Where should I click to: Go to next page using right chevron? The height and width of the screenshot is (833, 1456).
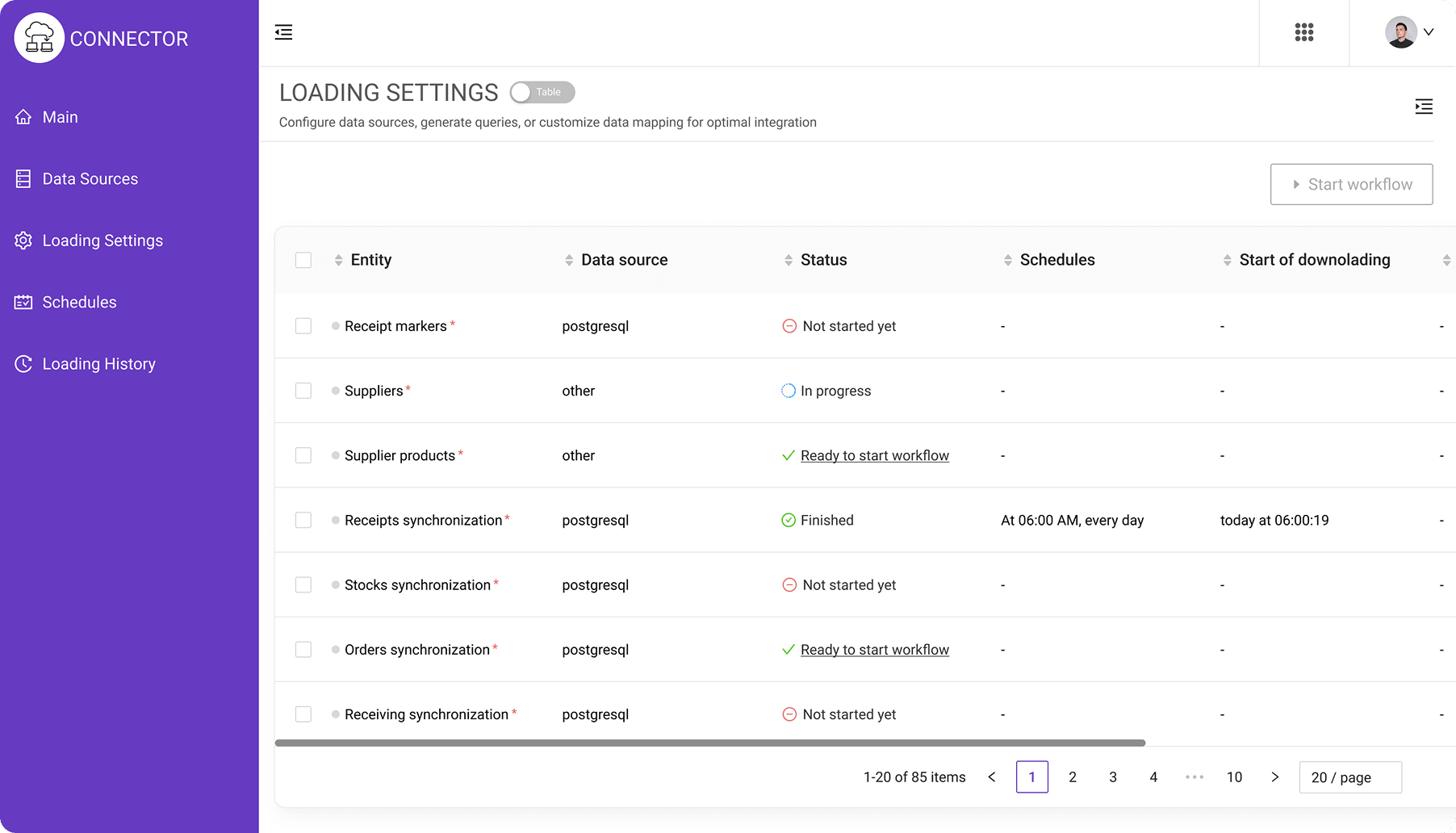(1274, 777)
